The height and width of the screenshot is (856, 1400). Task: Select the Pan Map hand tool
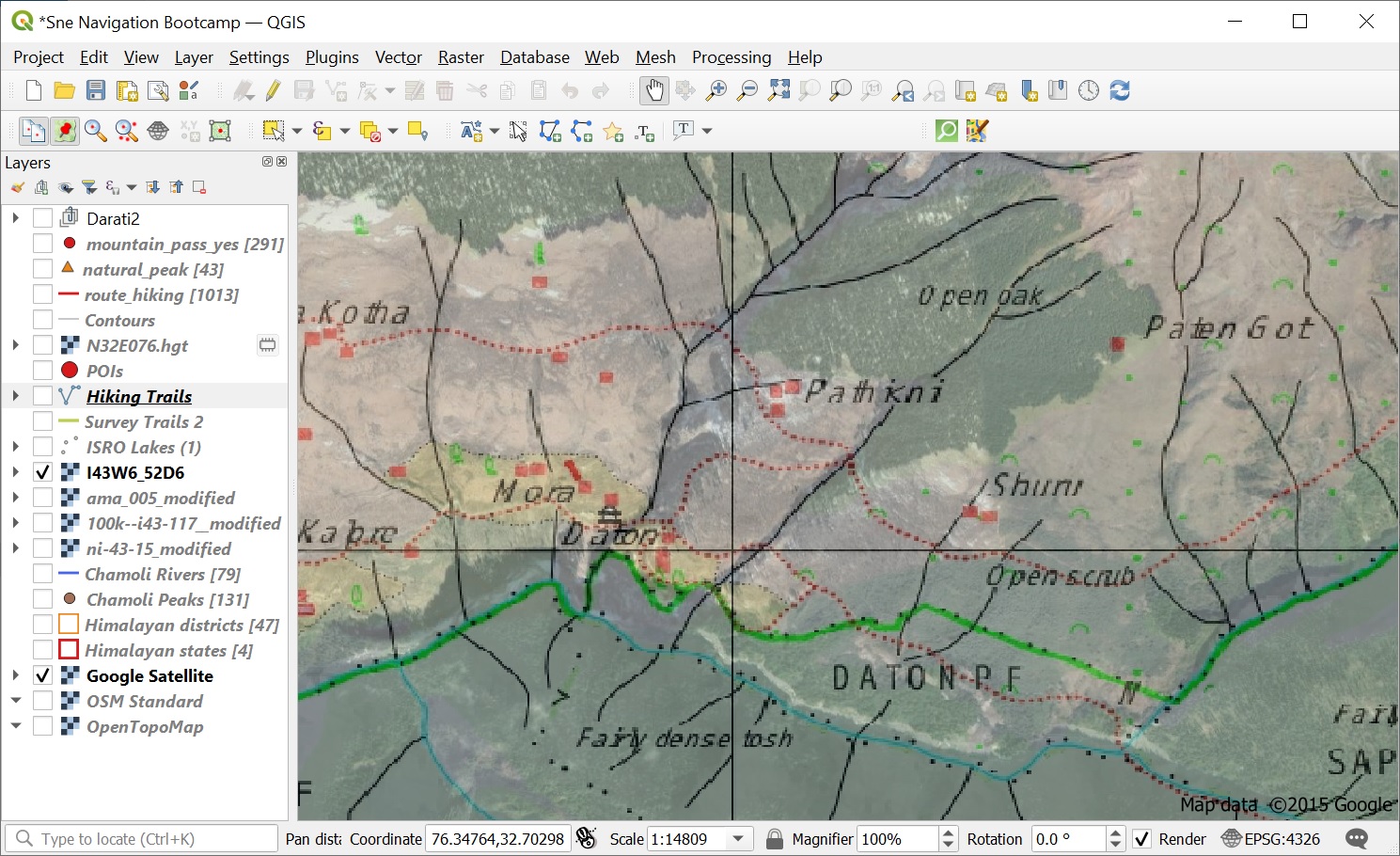pos(653,90)
